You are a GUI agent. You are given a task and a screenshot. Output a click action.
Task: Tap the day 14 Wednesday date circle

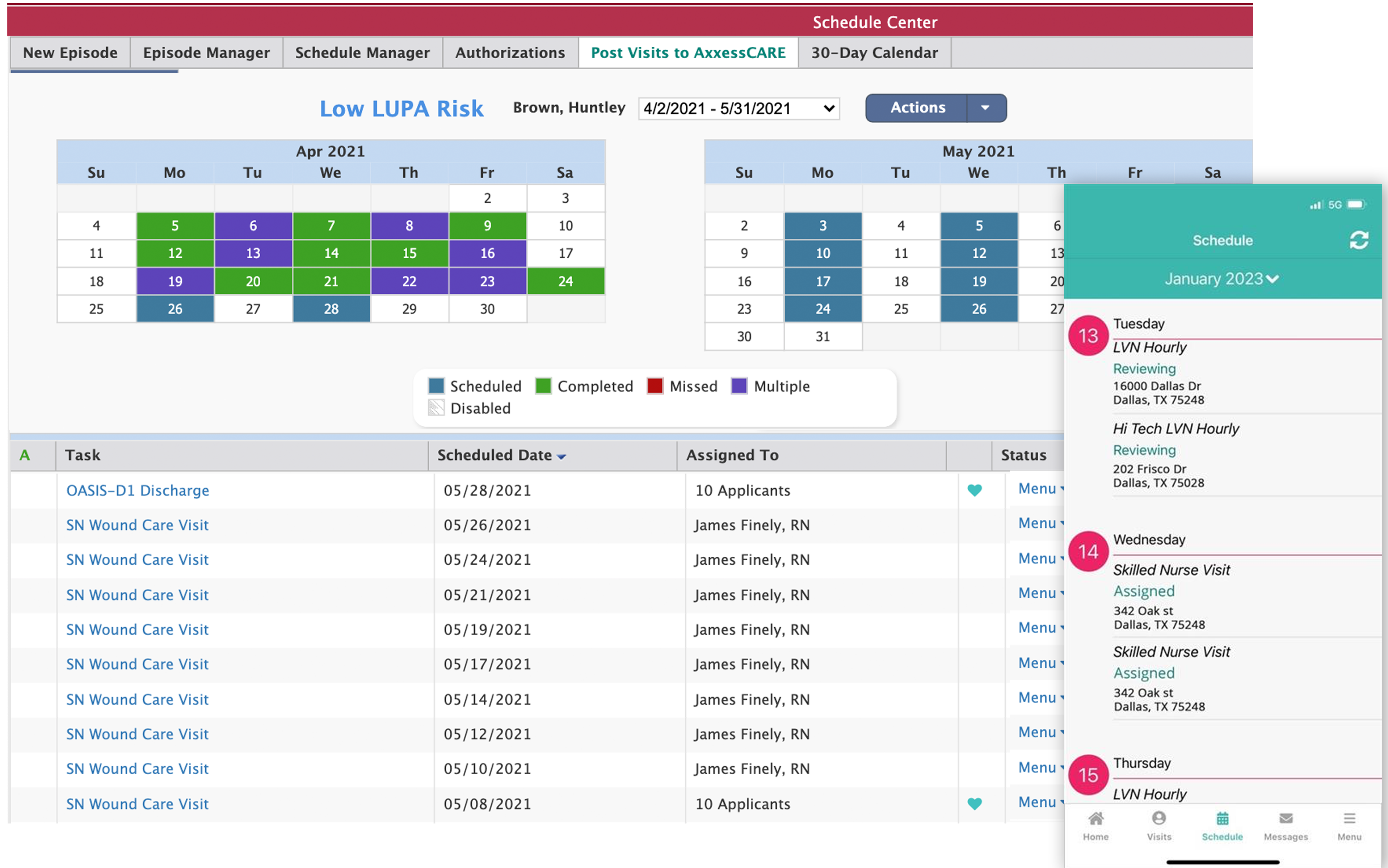click(x=1088, y=552)
